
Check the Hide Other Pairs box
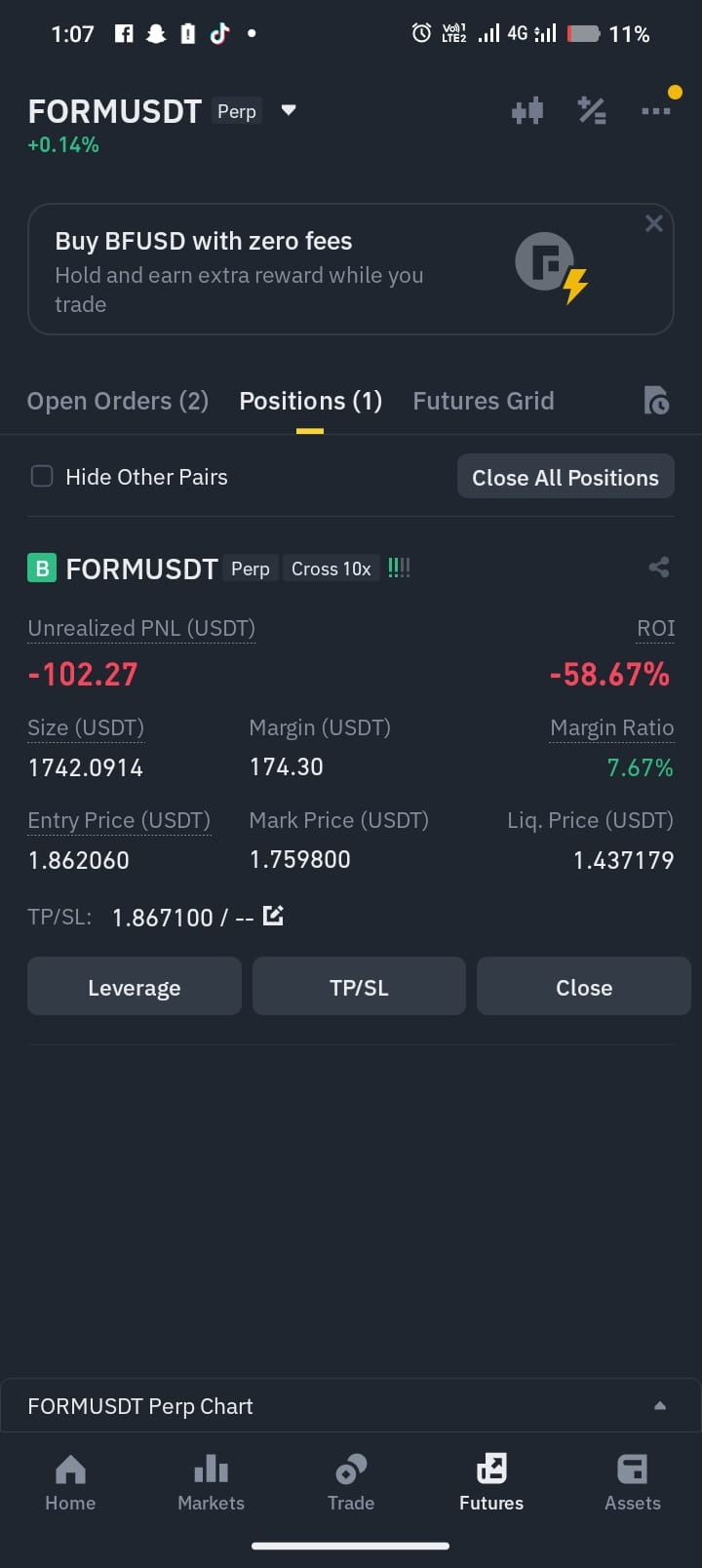[42, 476]
